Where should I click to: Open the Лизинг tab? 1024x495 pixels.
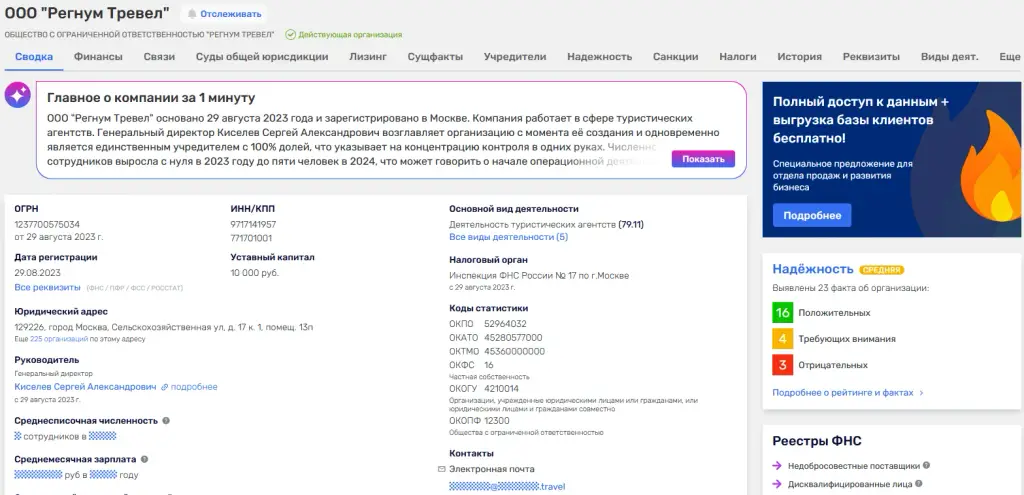pos(368,57)
